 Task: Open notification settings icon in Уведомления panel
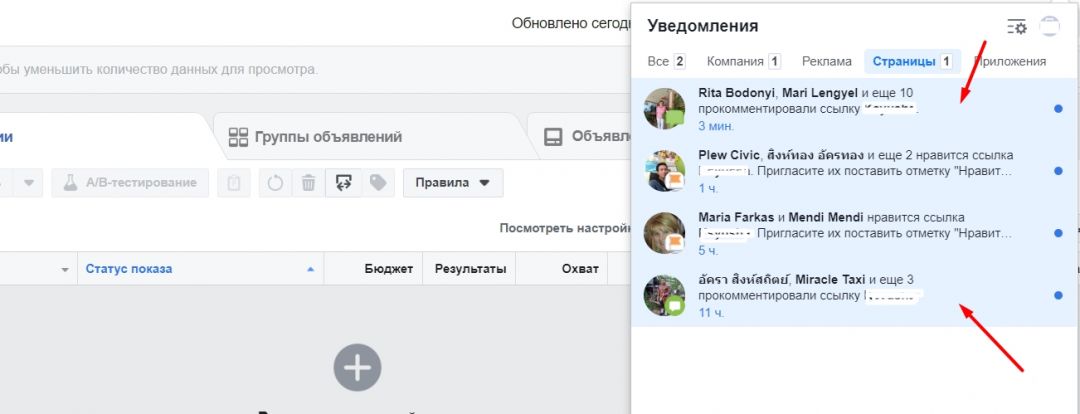click(x=1017, y=27)
